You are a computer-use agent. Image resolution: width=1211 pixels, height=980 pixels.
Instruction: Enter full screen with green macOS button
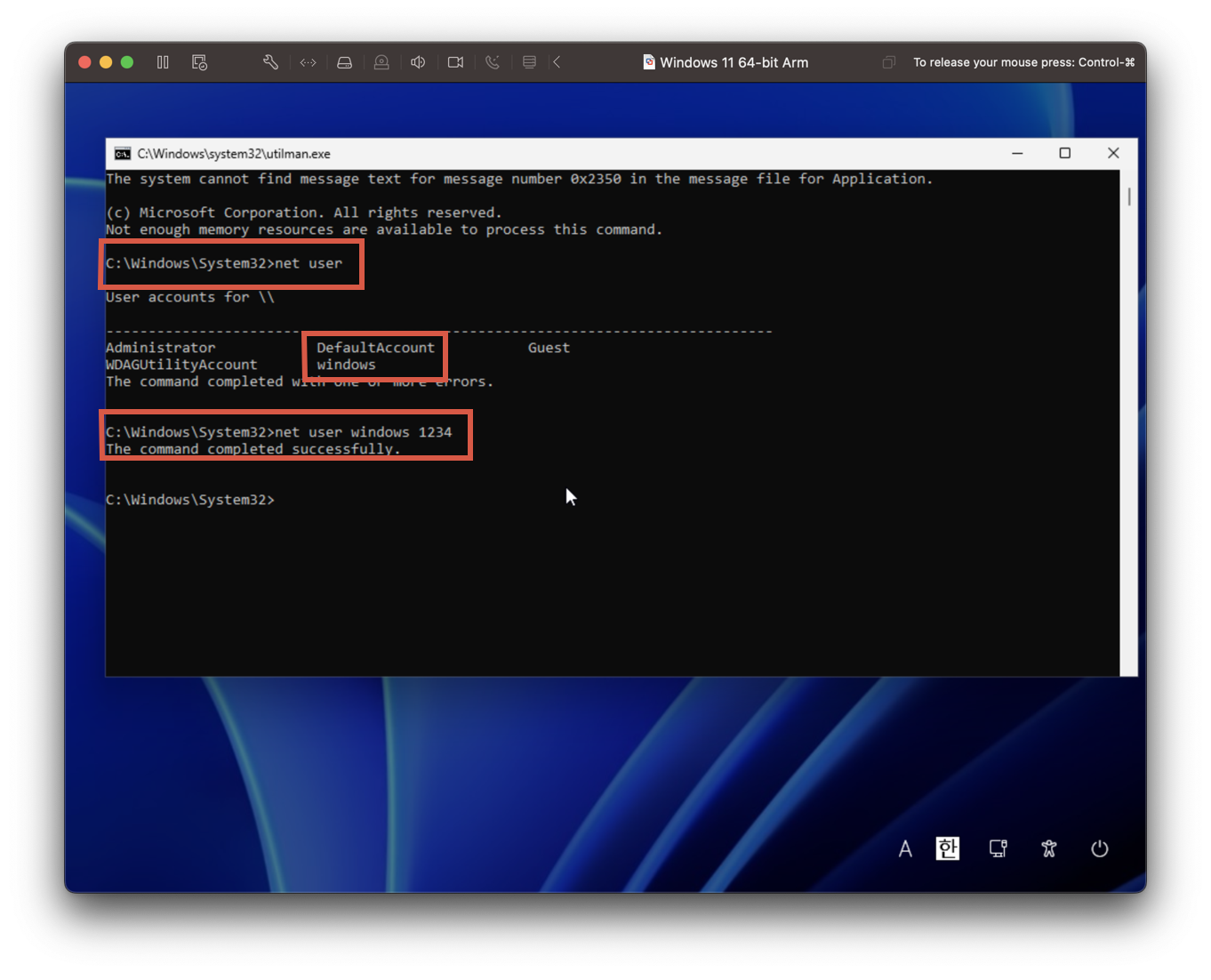[x=127, y=62]
